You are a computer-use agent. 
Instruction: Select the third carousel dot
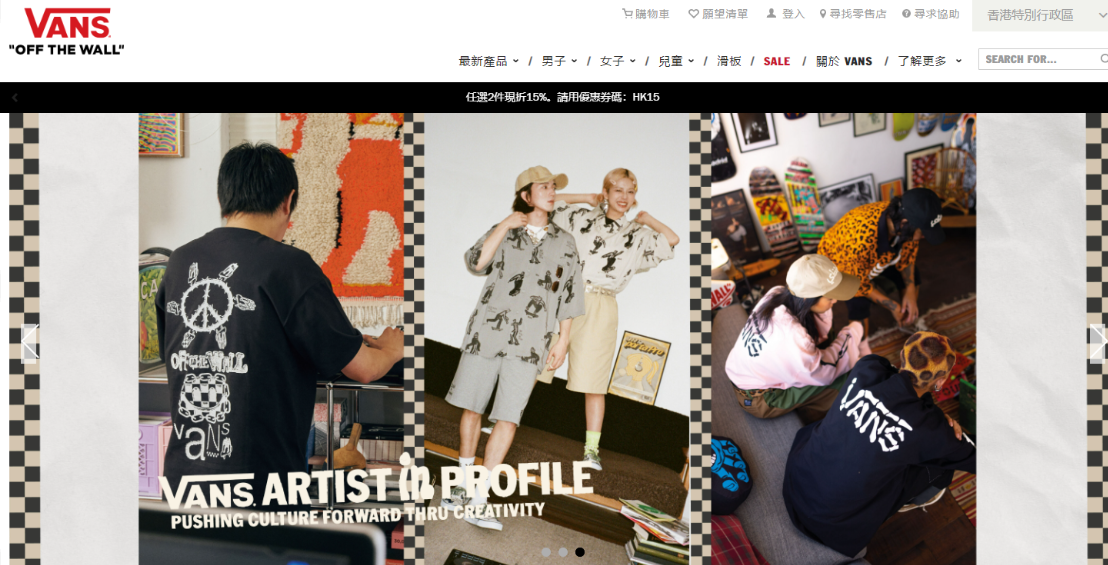coord(580,552)
